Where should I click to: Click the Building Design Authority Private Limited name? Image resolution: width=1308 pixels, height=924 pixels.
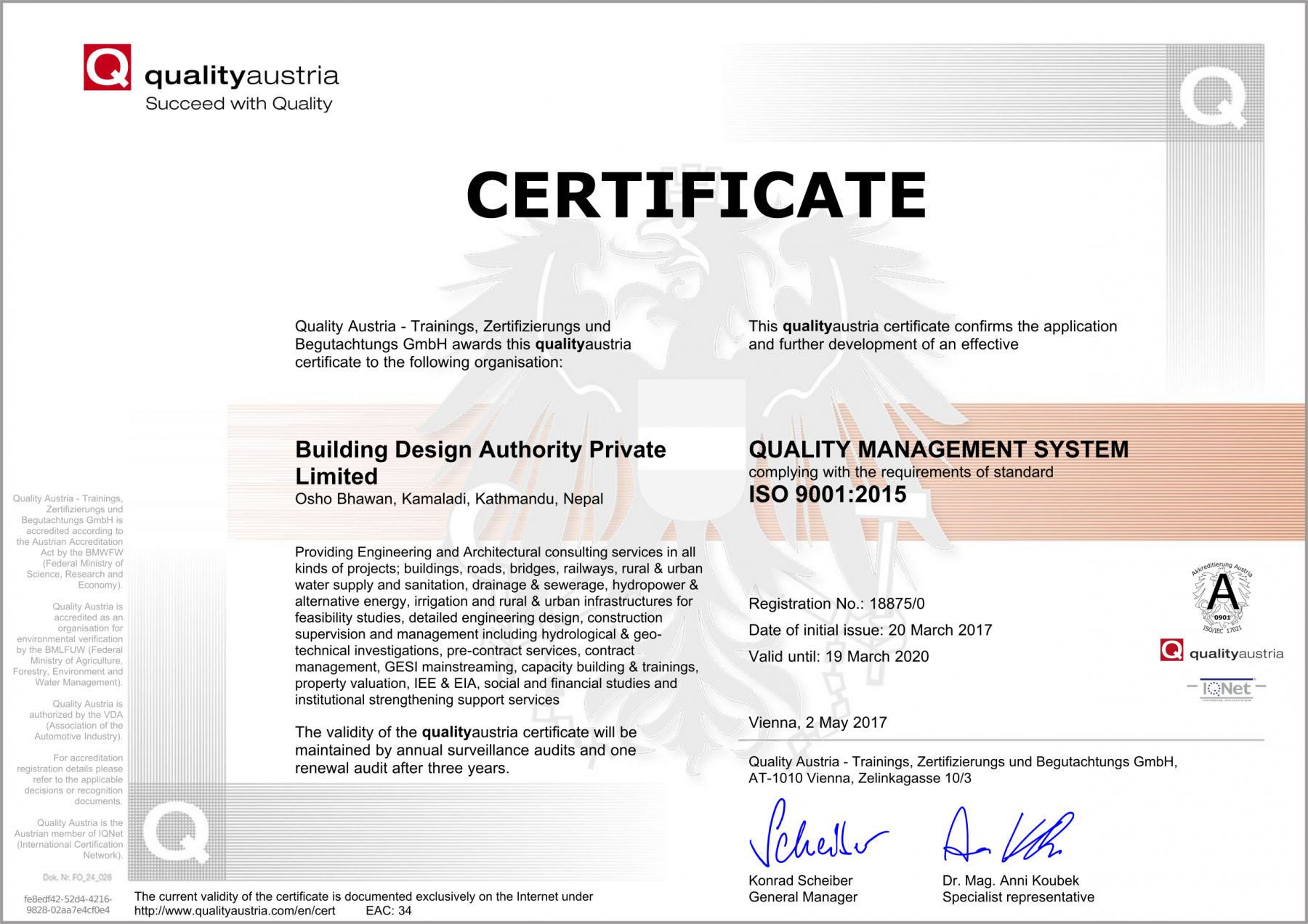pyautogui.click(x=480, y=463)
